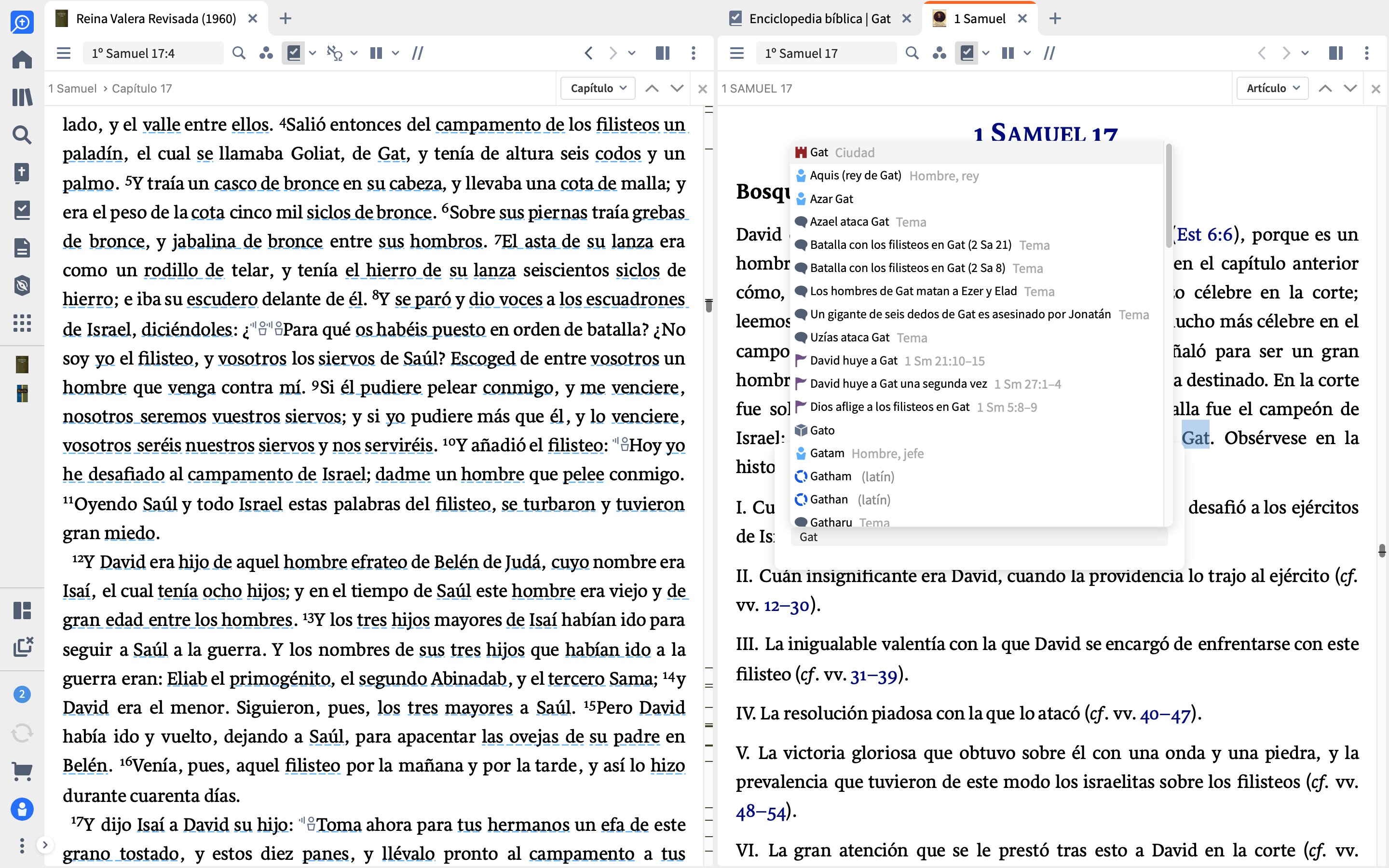Click the search icon in the Reina Valera panel toolbar

[x=239, y=54]
